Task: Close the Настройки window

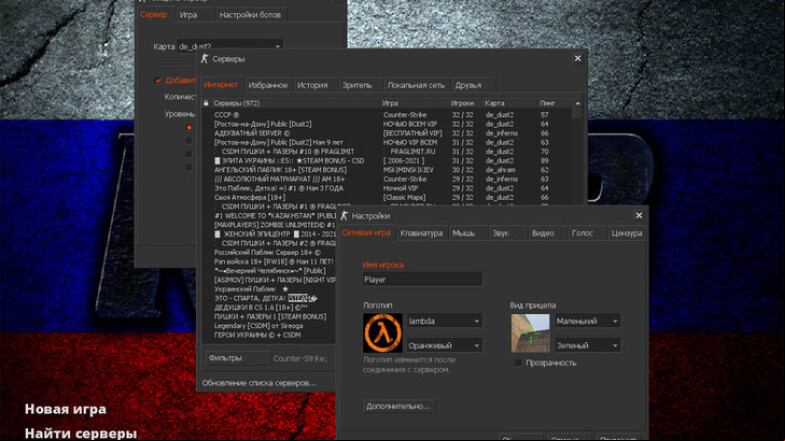Action: [639, 215]
